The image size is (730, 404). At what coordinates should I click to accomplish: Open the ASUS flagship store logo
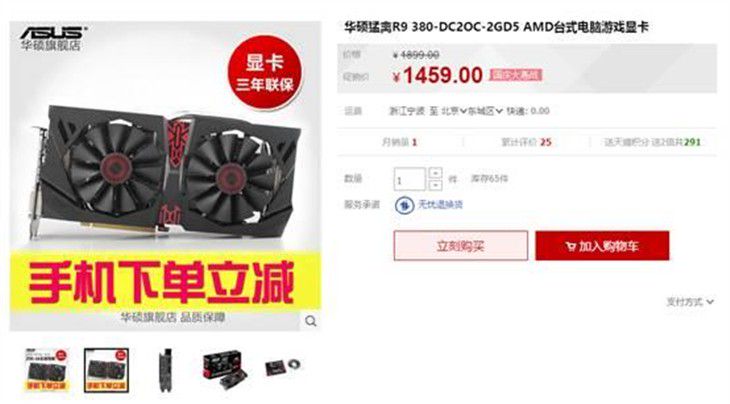(x=52, y=38)
